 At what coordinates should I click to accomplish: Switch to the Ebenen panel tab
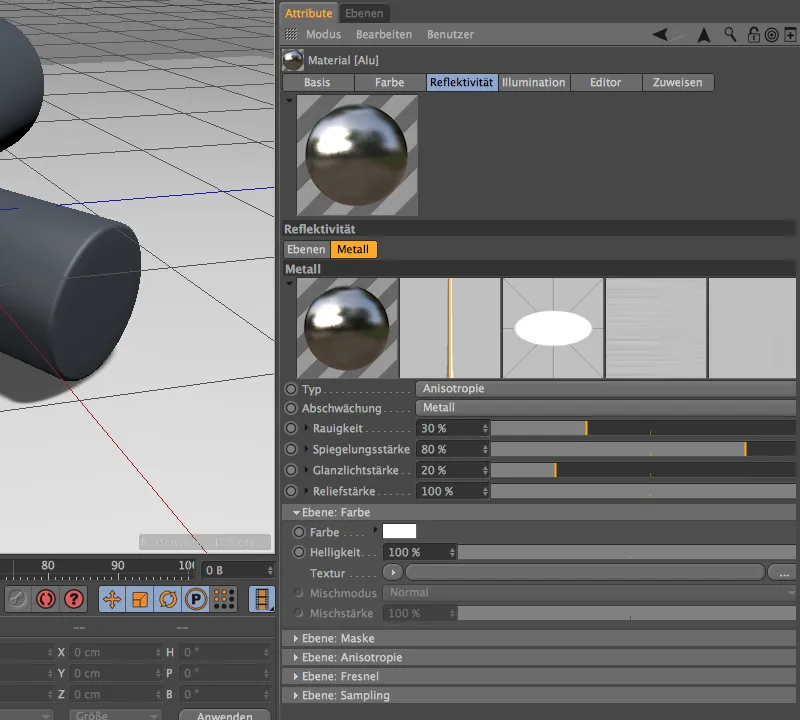pyautogui.click(x=364, y=13)
